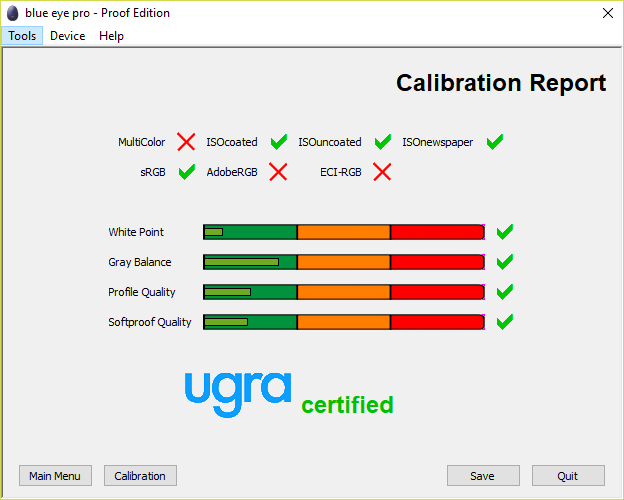Image resolution: width=624 pixels, height=500 pixels.
Task: Click the red X next to ECI-RGB
Action: (x=382, y=172)
